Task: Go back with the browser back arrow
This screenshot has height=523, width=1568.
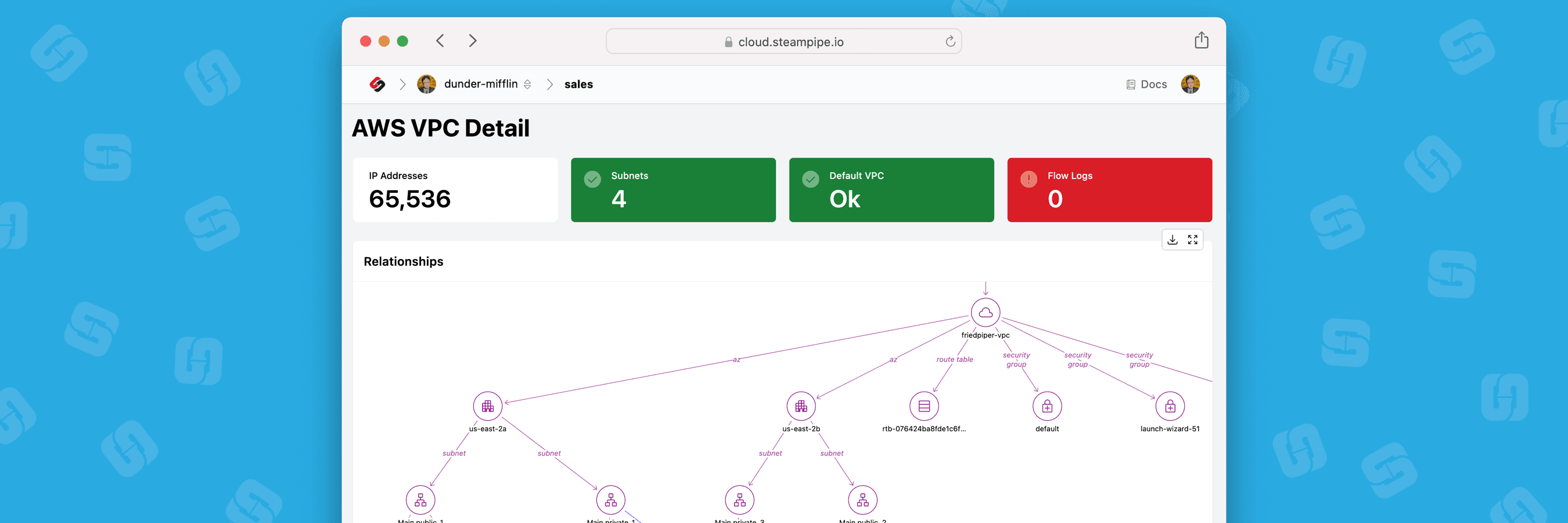Action: 440,41
